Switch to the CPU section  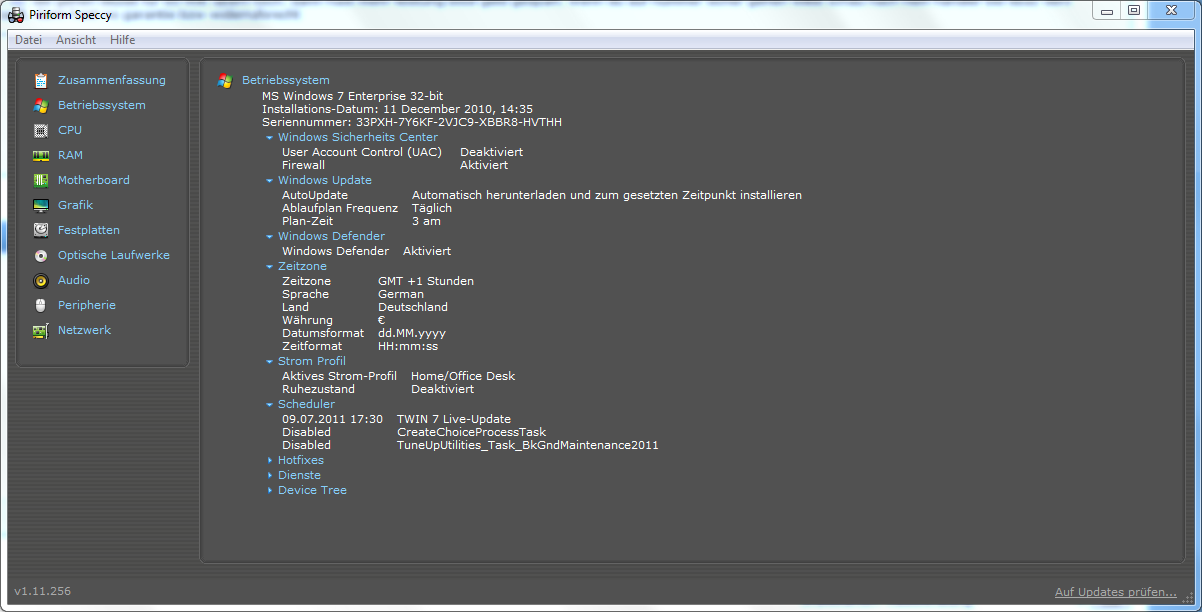click(70, 130)
